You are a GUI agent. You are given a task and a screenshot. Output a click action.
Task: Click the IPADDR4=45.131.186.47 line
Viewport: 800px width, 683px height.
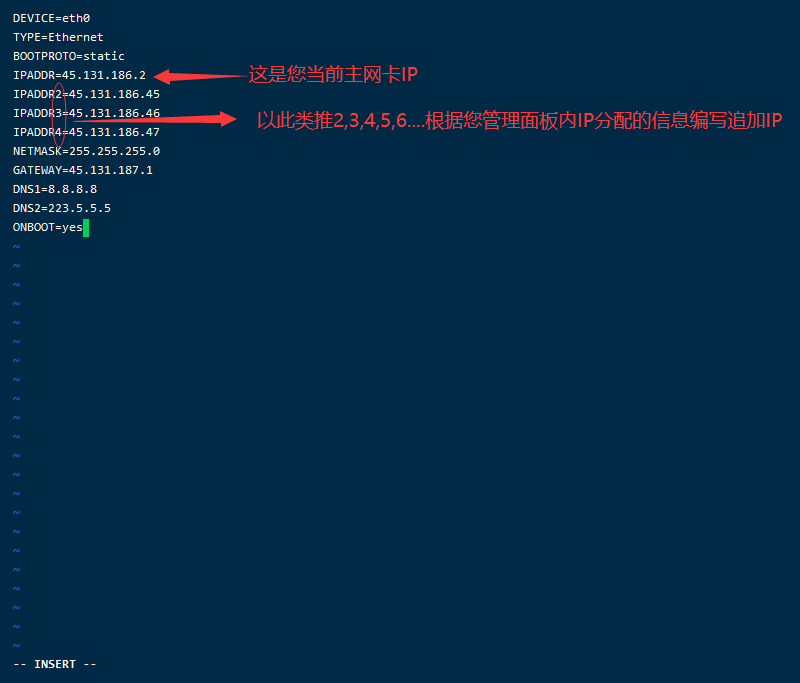[x=86, y=132]
